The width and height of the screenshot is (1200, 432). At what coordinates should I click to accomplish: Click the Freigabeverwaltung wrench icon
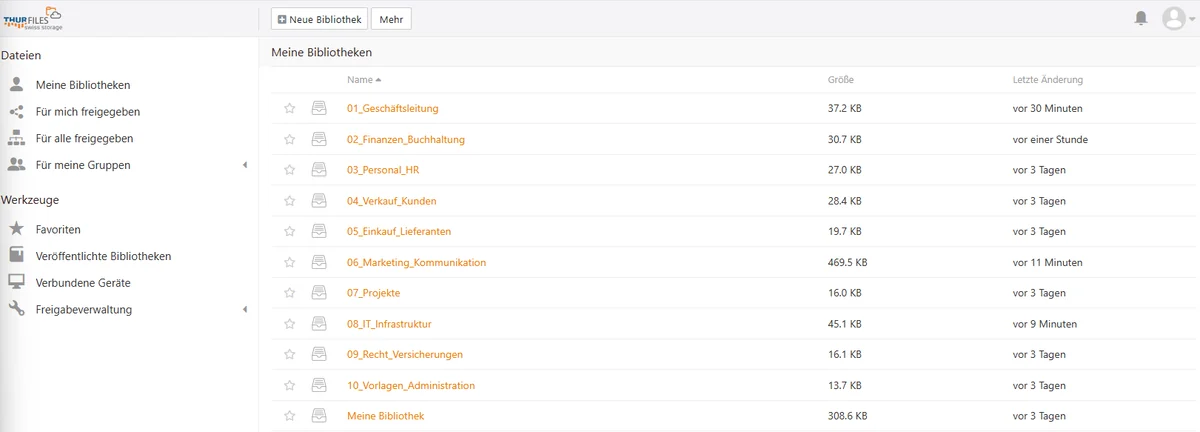click(x=16, y=310)
